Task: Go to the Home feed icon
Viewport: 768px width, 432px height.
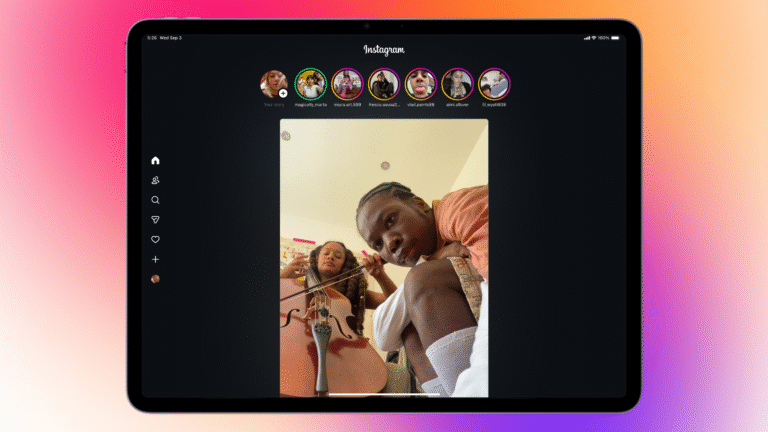Action: tap(155, 160)
